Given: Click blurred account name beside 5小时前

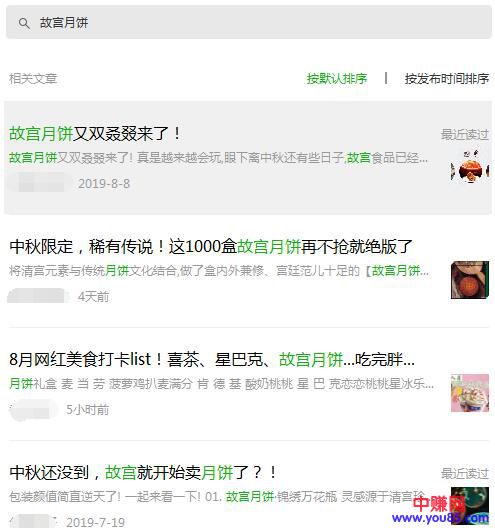Looking at the screenshot, I should [33, 409].
